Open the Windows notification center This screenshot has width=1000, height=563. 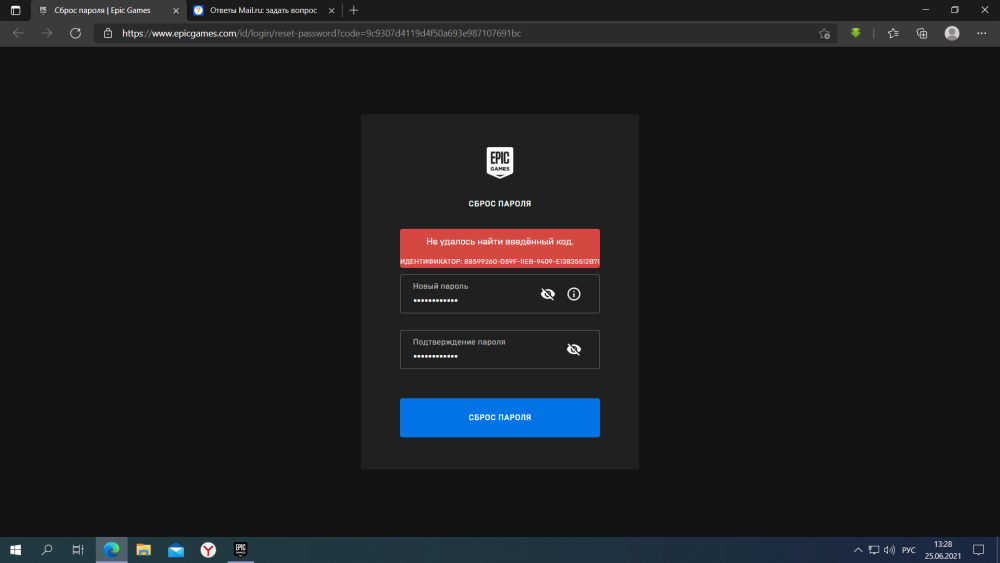tap(978, 550)
